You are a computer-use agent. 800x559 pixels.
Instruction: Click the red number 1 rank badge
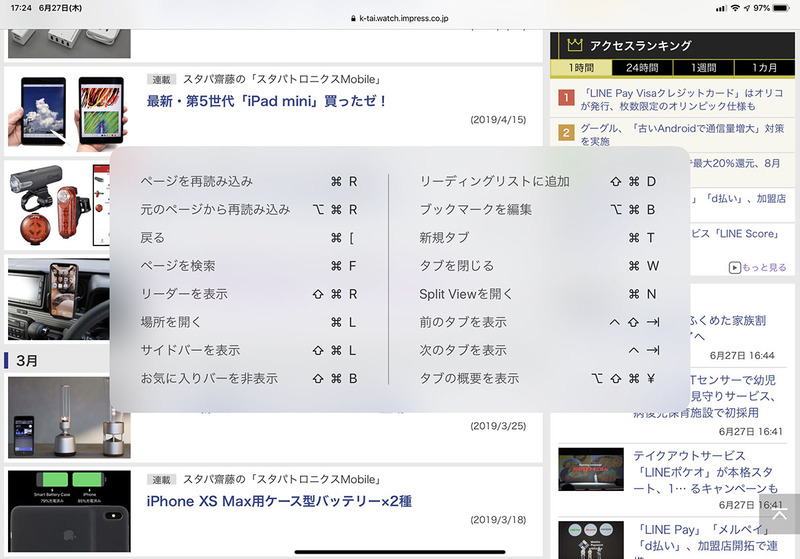[x=566, y=97]
